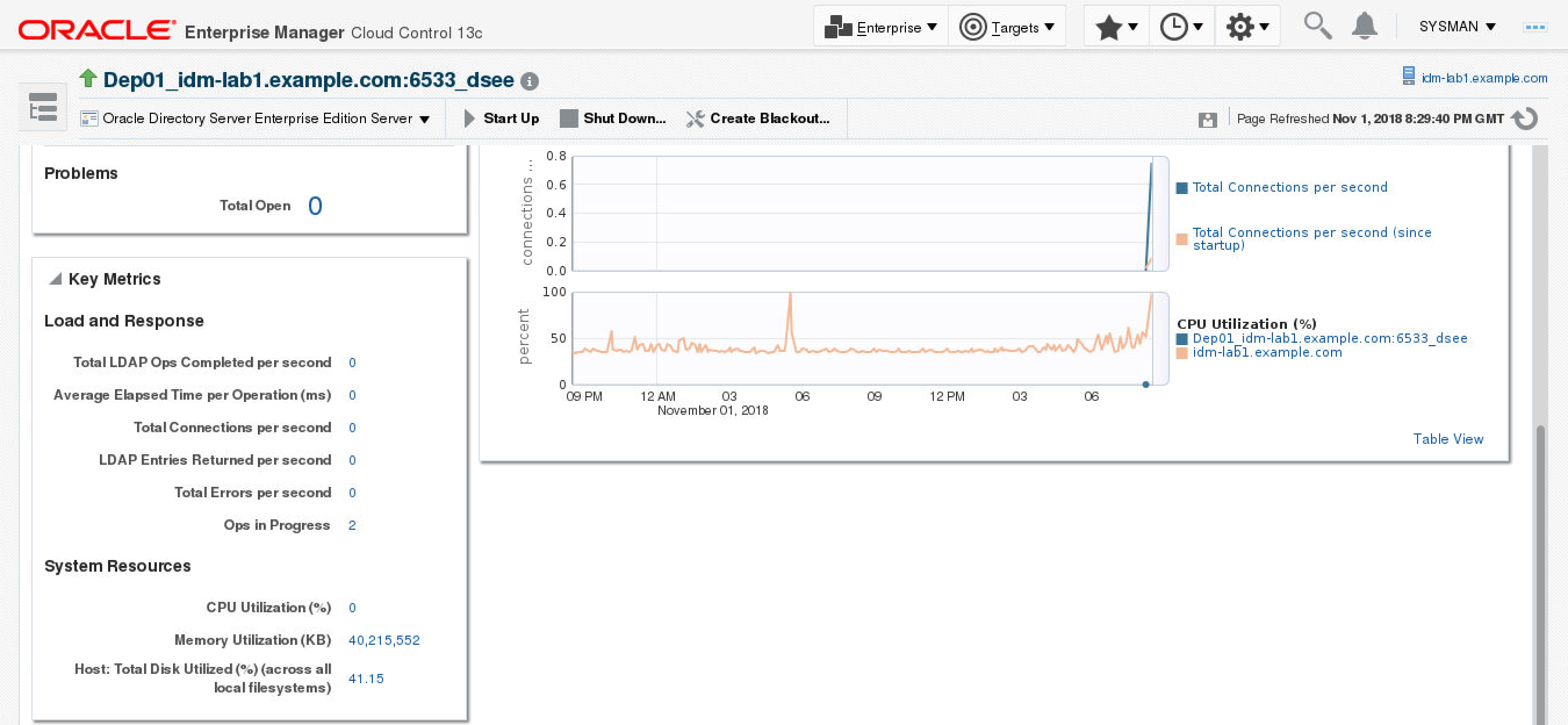Click the target information icon
The image size is (1568, 725).
click(x=530, y=81)
